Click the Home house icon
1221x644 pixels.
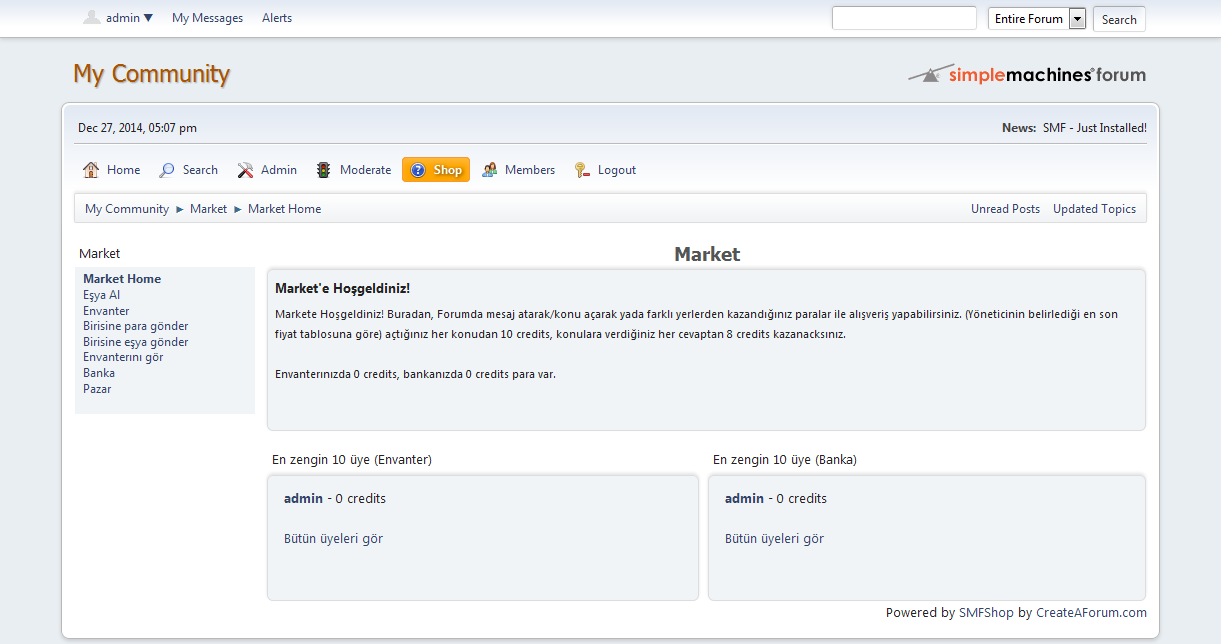point(91,170)
